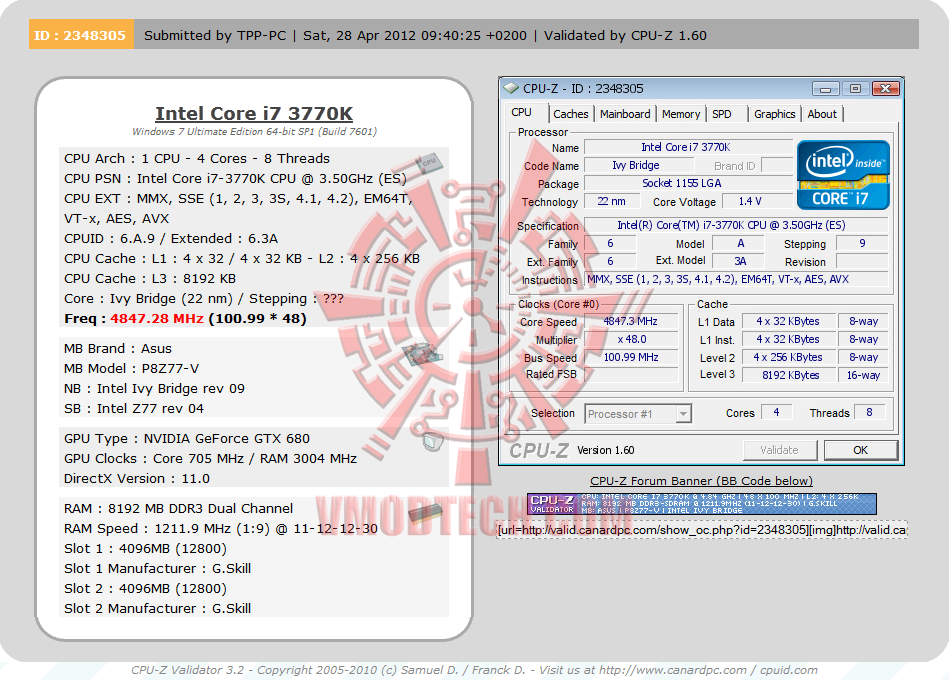Click the RAM Speed 1211.9 MHz line

tap(221, 529)
